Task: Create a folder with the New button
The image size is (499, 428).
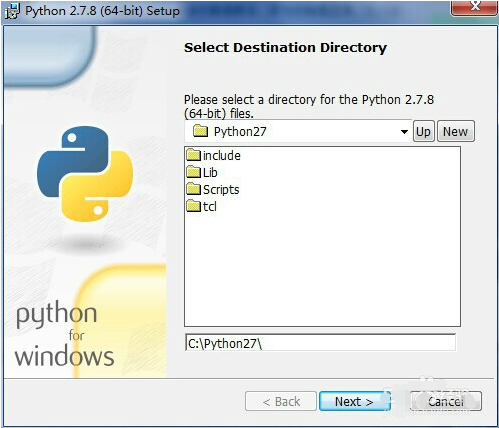Action: (455, 131)
